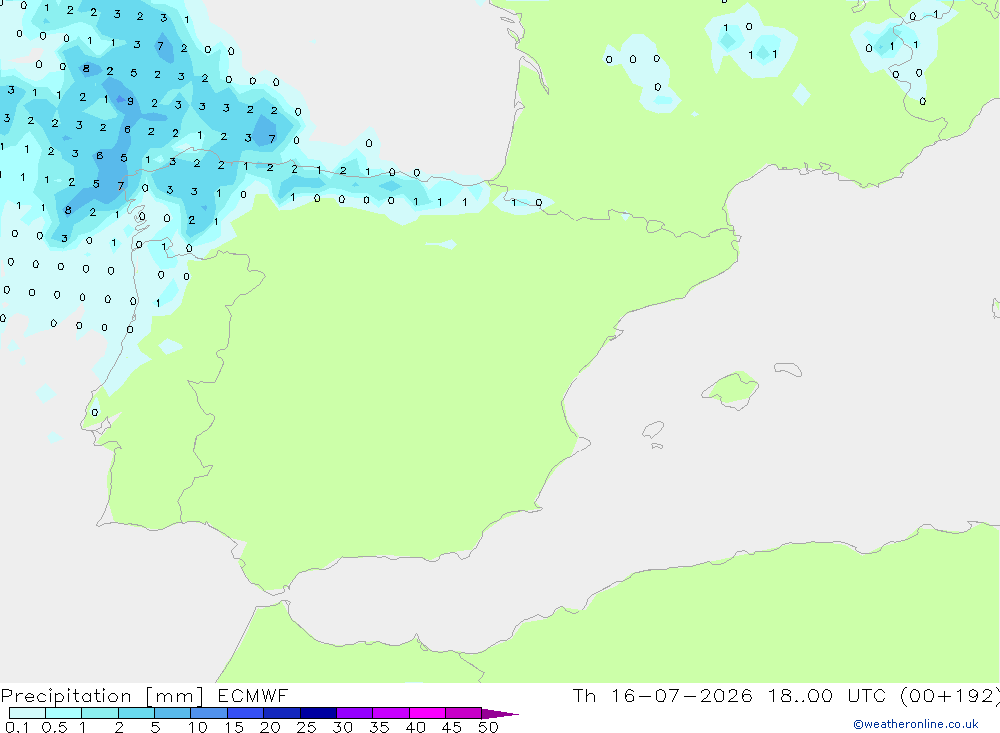
Task: Click the "18..00 UTC" time text
Action: (827, 695)
